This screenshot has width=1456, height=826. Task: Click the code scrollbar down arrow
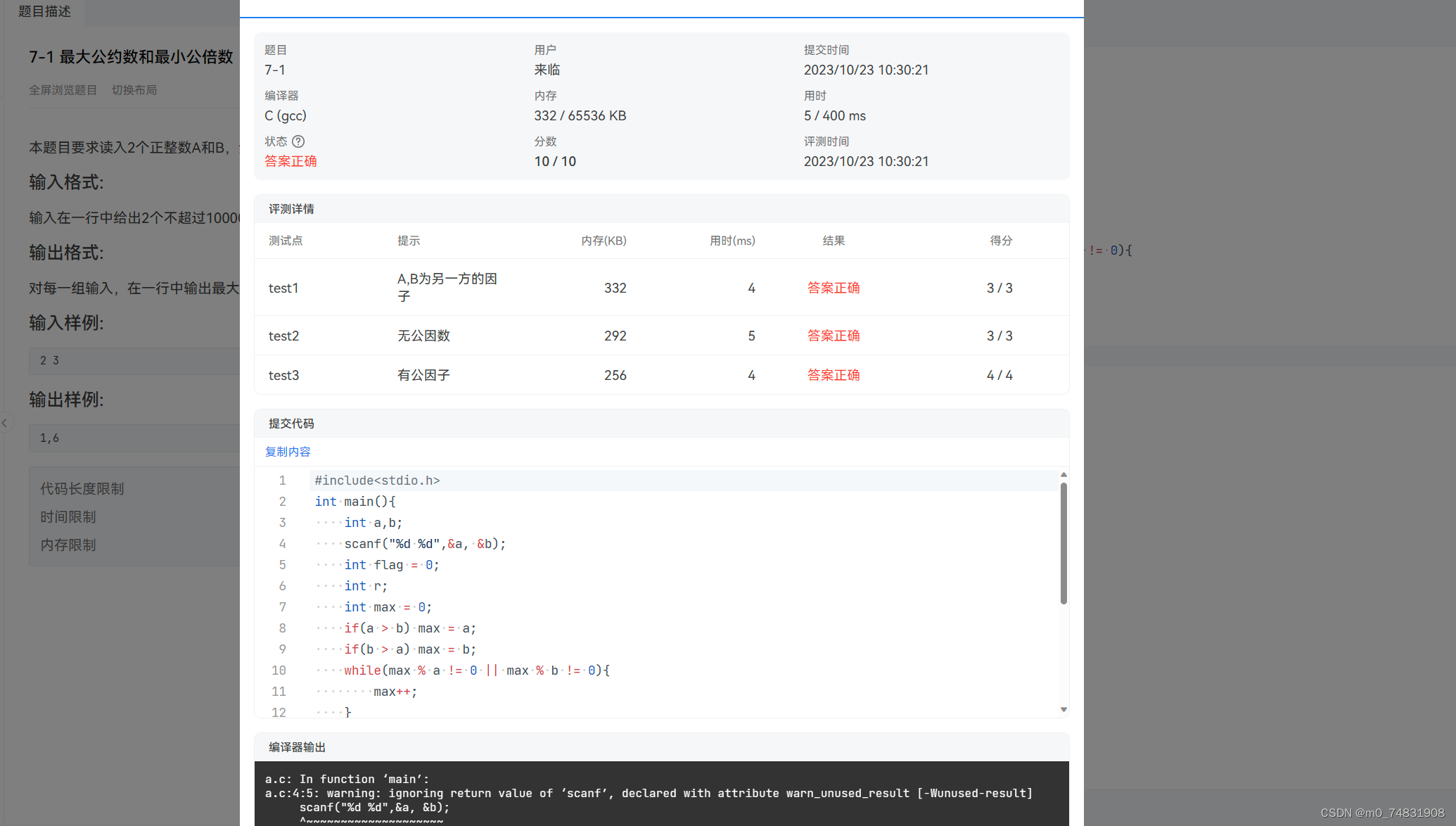(1064, 709)
